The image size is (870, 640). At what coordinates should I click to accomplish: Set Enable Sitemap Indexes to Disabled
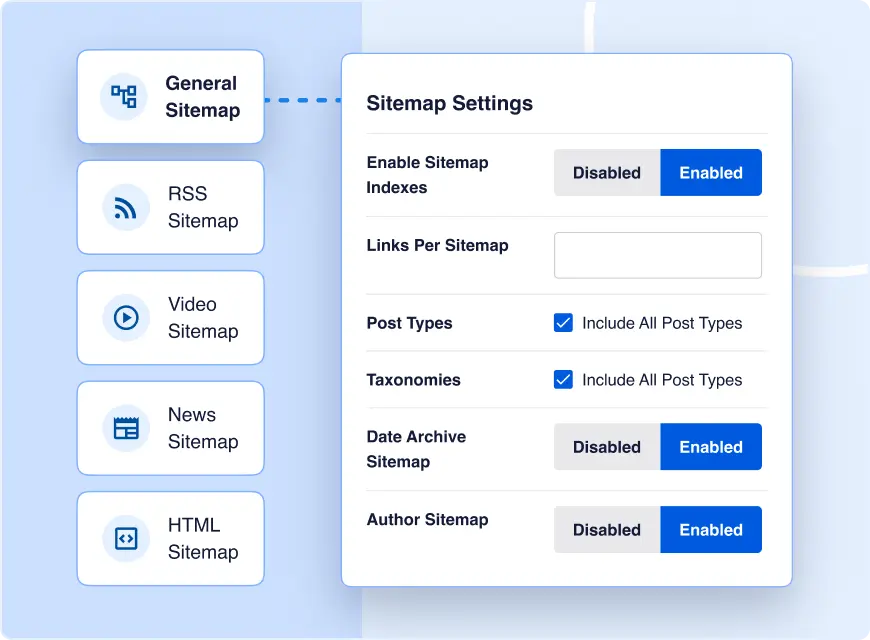point(606,172)
